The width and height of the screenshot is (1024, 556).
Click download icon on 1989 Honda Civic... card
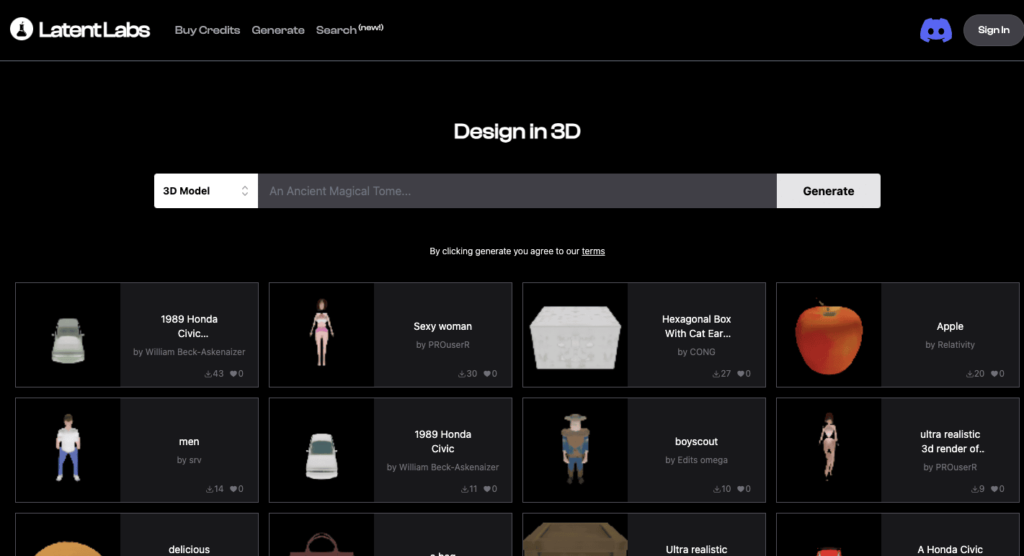208,374
